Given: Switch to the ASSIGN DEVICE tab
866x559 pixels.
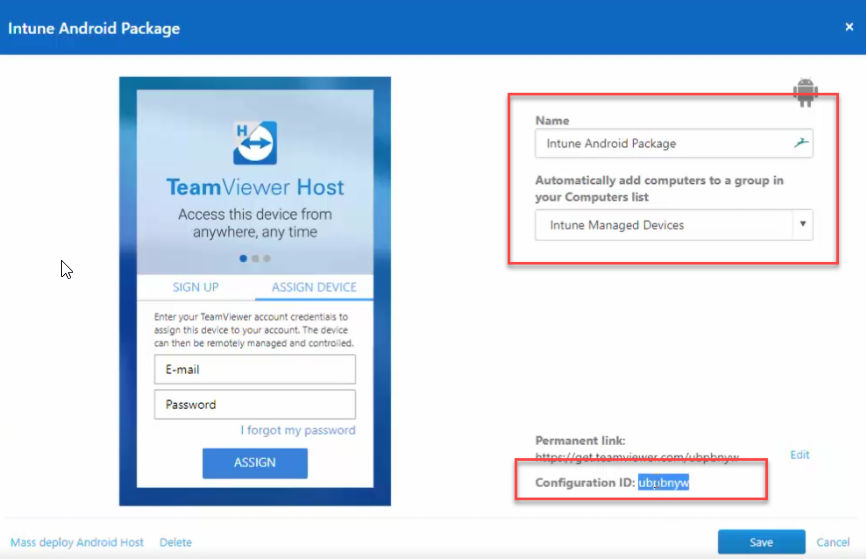Looking at the screenshot, I should click(314, 287).
